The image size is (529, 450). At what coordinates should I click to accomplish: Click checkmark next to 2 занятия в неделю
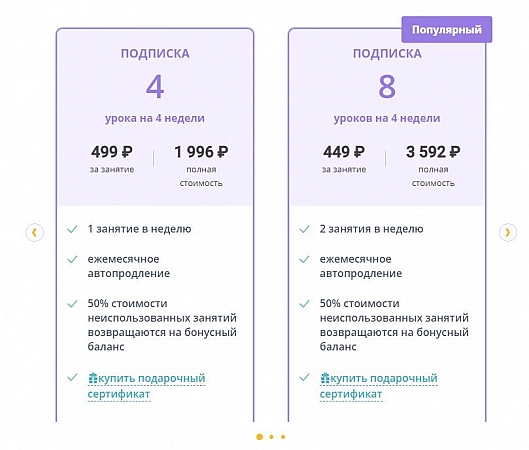click(x=304, y=229)
